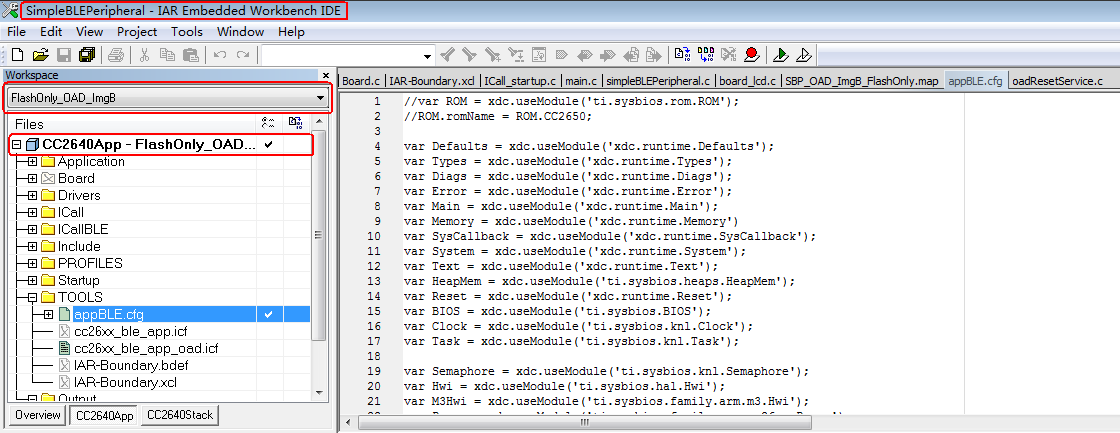Screen dimensions: 1120x433
Task: Switch to the oadResetService.c tab
Action: pos(1057,81)
